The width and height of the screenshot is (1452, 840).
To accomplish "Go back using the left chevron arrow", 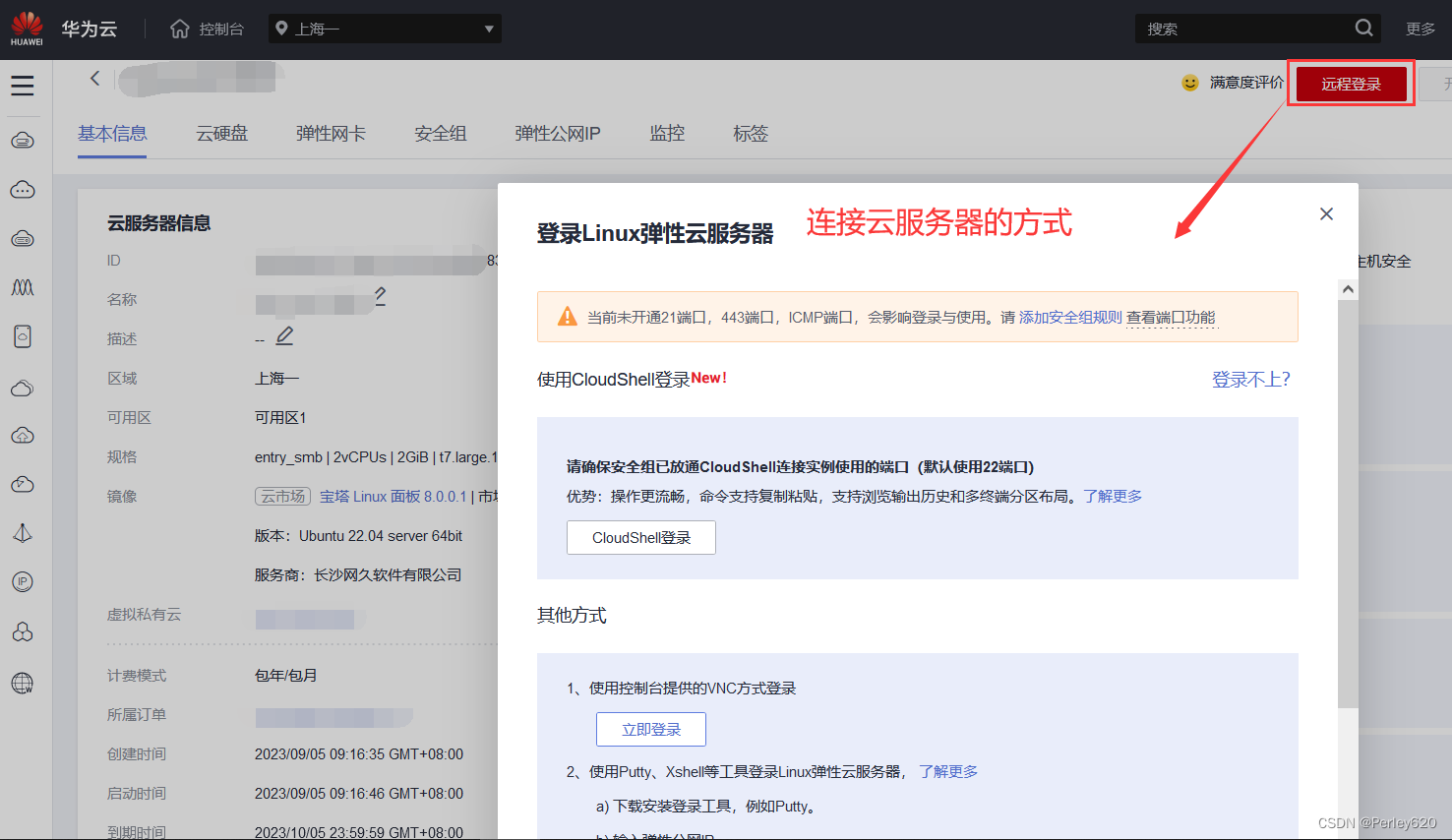I will pyautogui.click(x=95, y=78).
